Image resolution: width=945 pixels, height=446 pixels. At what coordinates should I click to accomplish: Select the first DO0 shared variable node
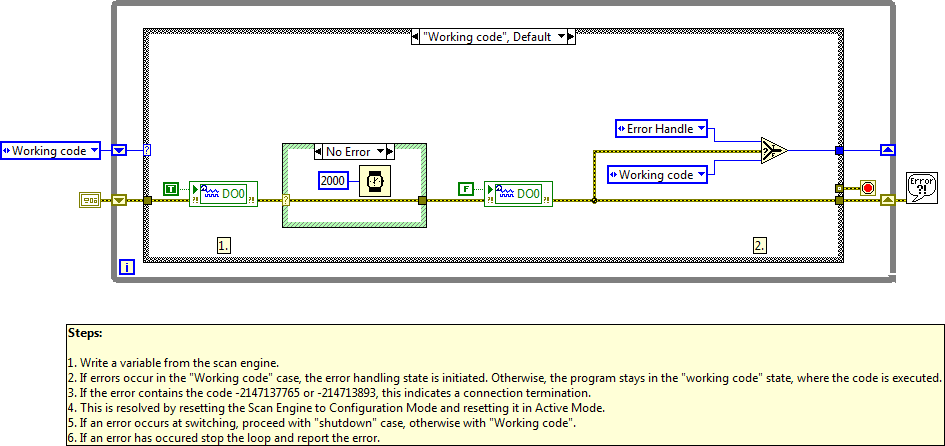(x=223, y=193)
